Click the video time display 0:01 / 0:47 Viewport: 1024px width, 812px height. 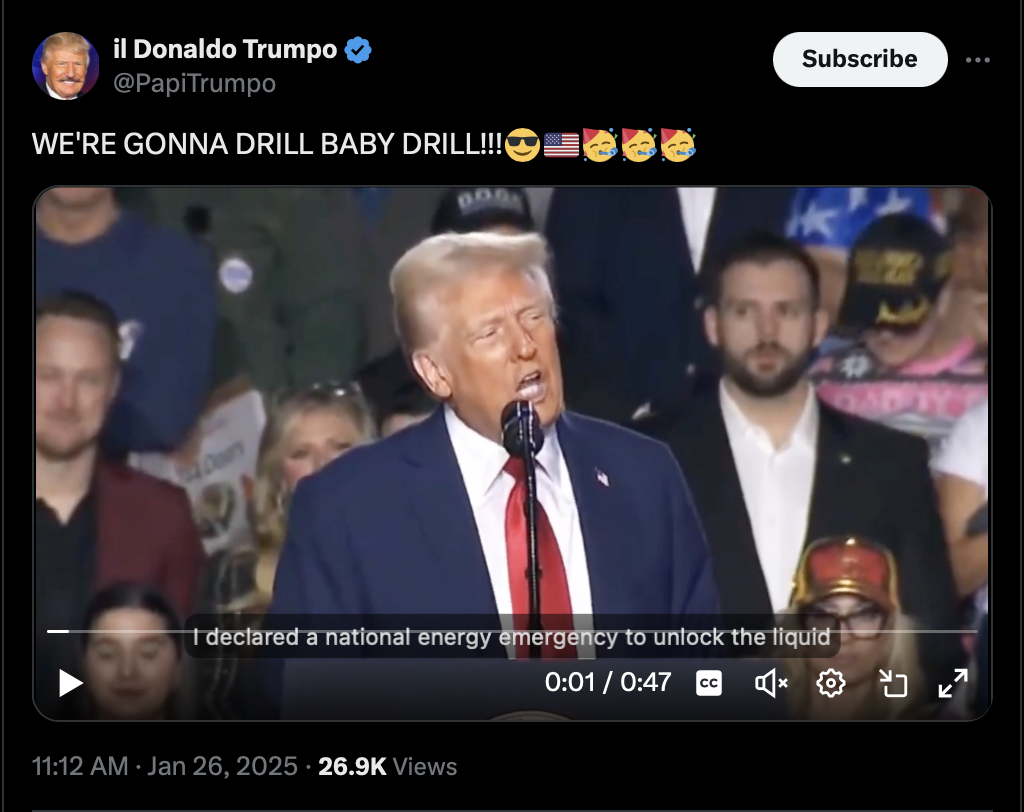click(x=608, y=683)
